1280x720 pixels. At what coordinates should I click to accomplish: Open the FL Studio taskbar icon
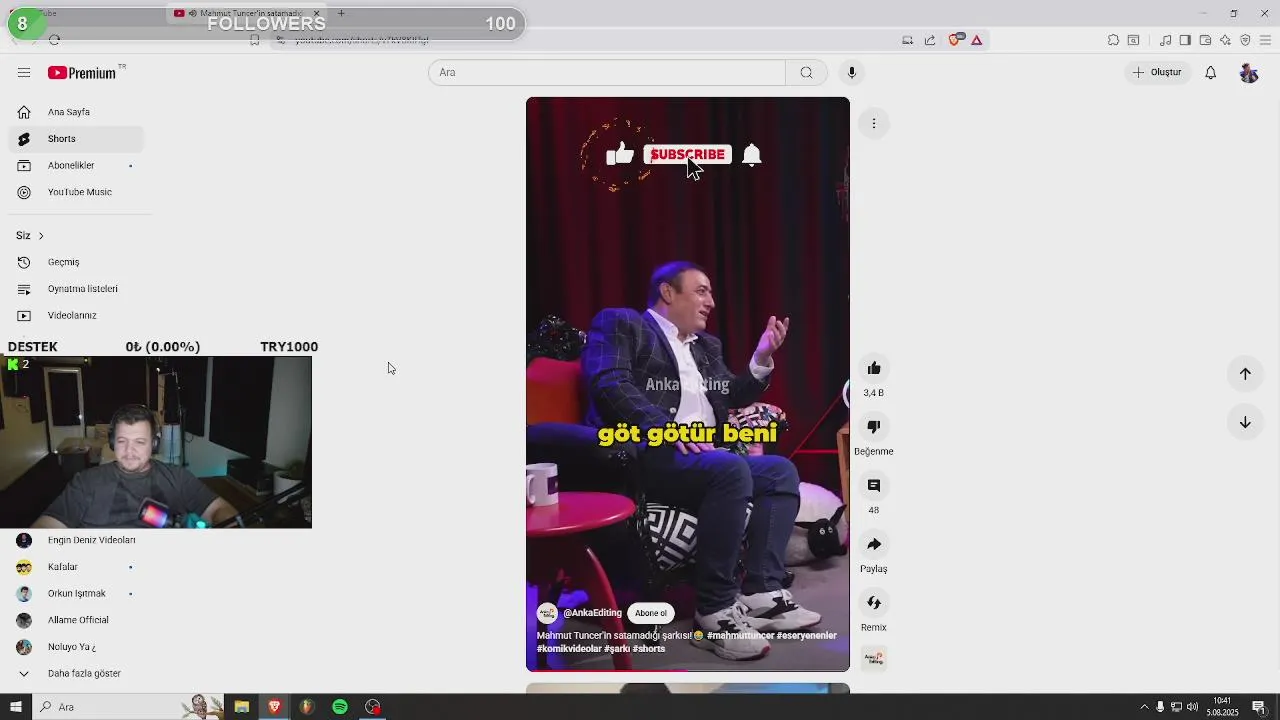coord(307,707)
